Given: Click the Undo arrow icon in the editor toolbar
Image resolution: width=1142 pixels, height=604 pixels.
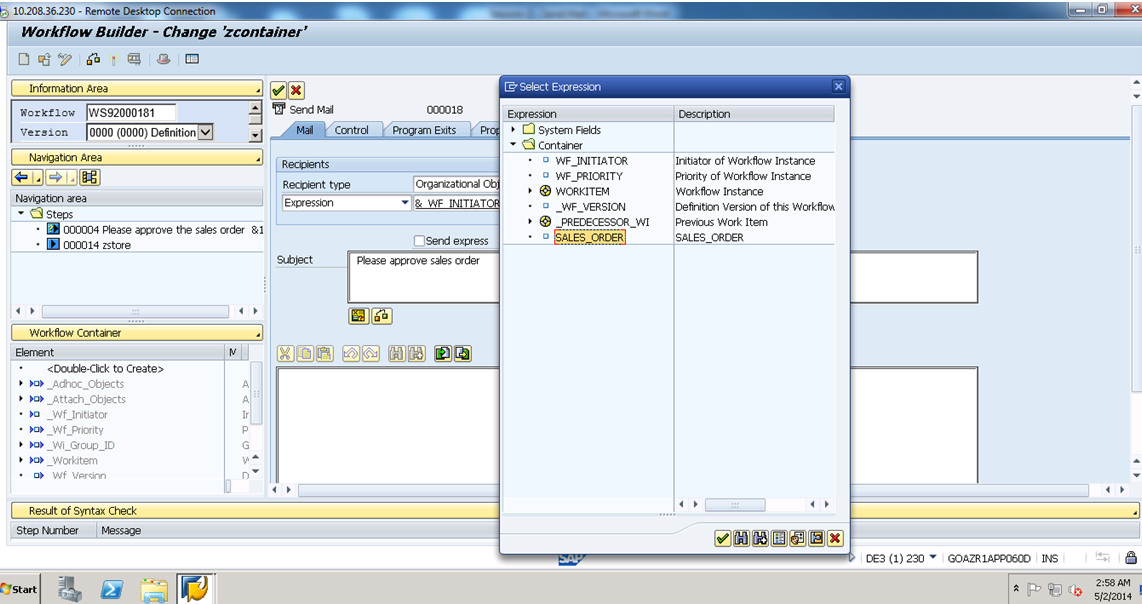Looking at the screenshot, I should (x=349, y=353).
